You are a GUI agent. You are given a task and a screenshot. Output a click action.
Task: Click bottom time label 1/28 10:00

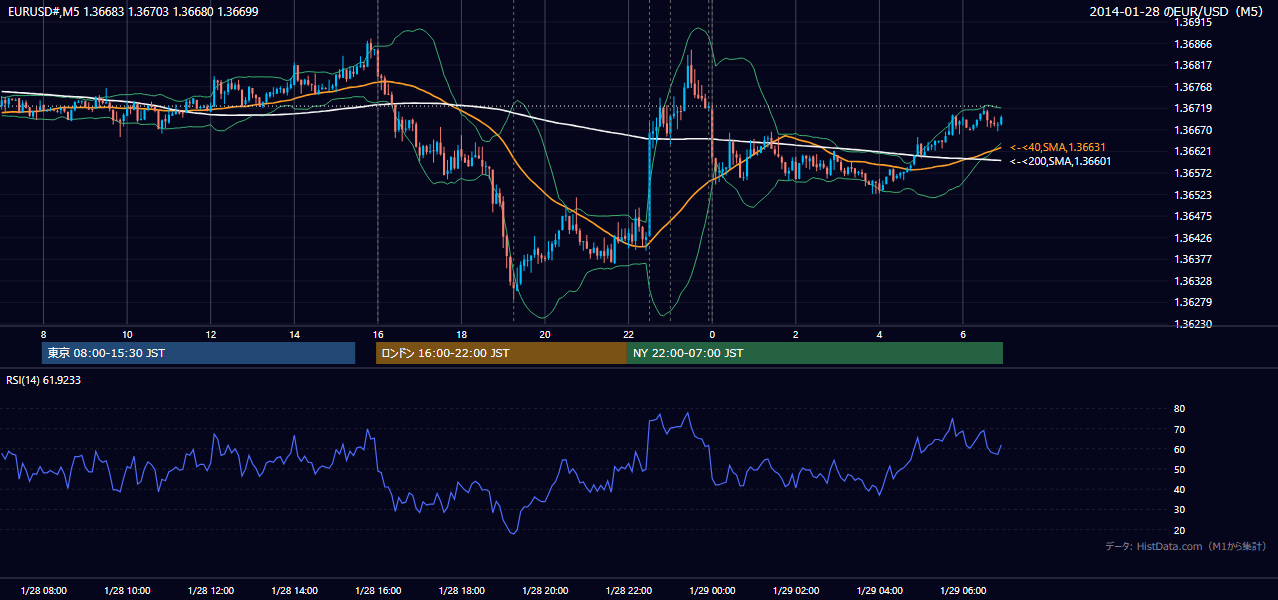tap(127, 590)
